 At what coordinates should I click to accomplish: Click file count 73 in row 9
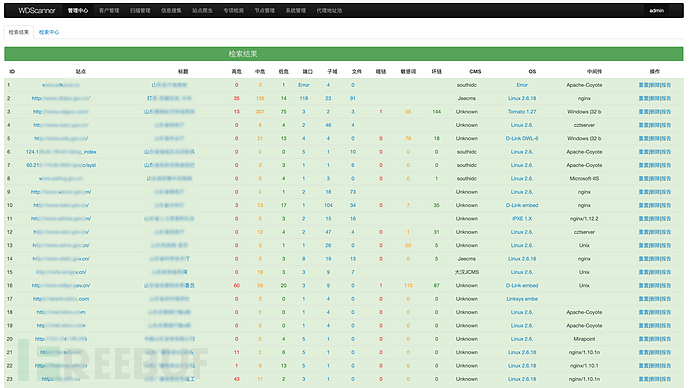point(353,192)
